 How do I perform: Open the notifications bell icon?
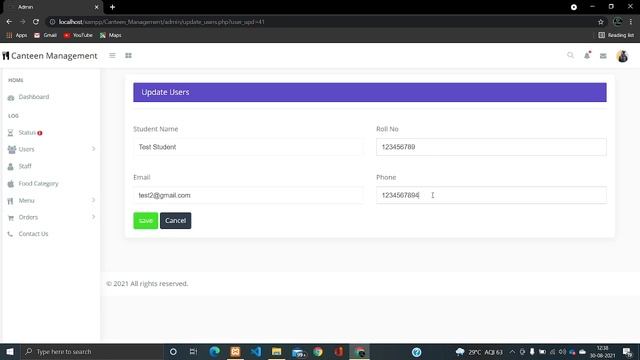[x=587, y=55]
